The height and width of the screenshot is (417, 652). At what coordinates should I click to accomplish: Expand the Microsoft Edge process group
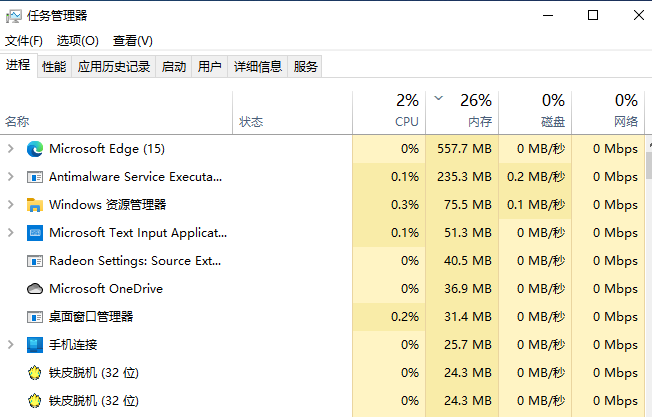[x=10, y=149]
